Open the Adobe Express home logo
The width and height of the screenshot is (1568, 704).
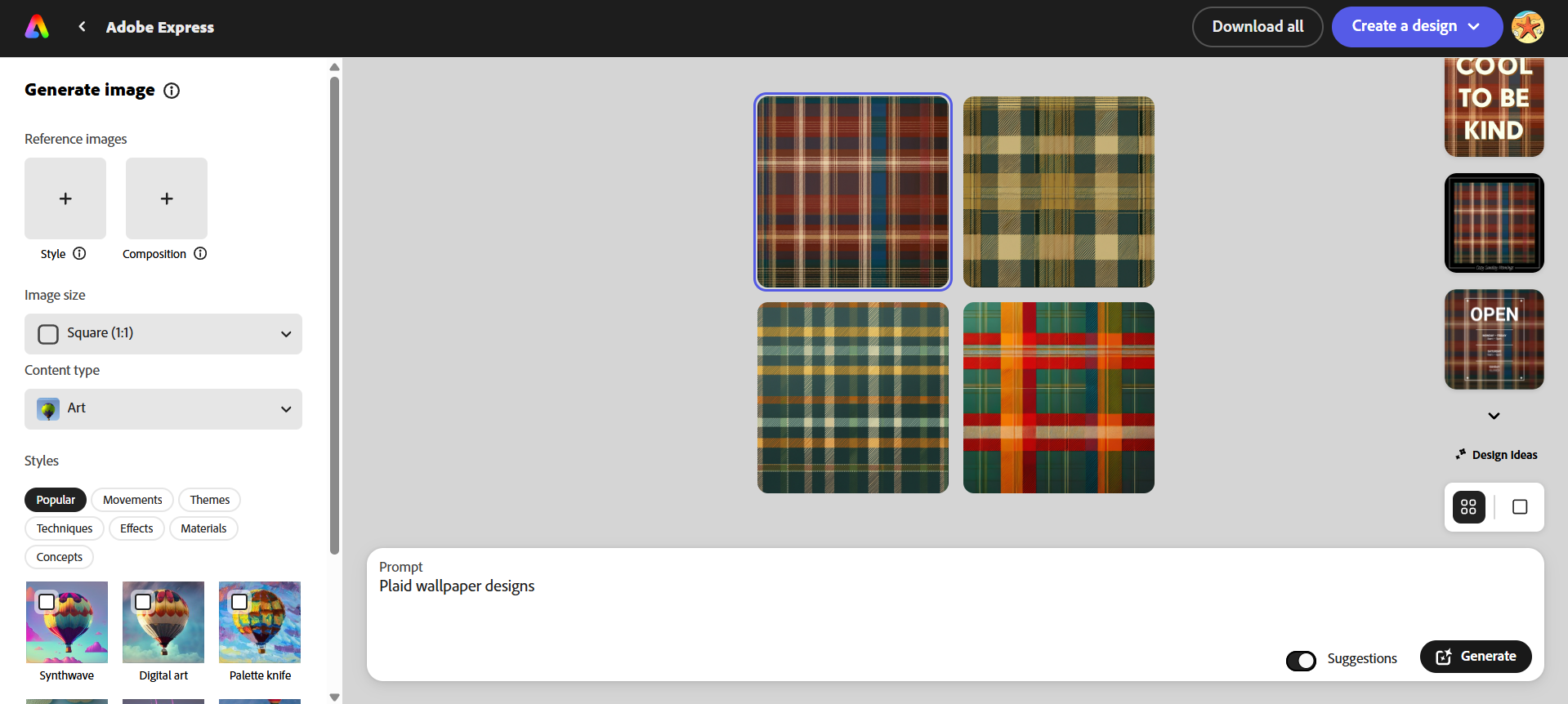point(37,27)
